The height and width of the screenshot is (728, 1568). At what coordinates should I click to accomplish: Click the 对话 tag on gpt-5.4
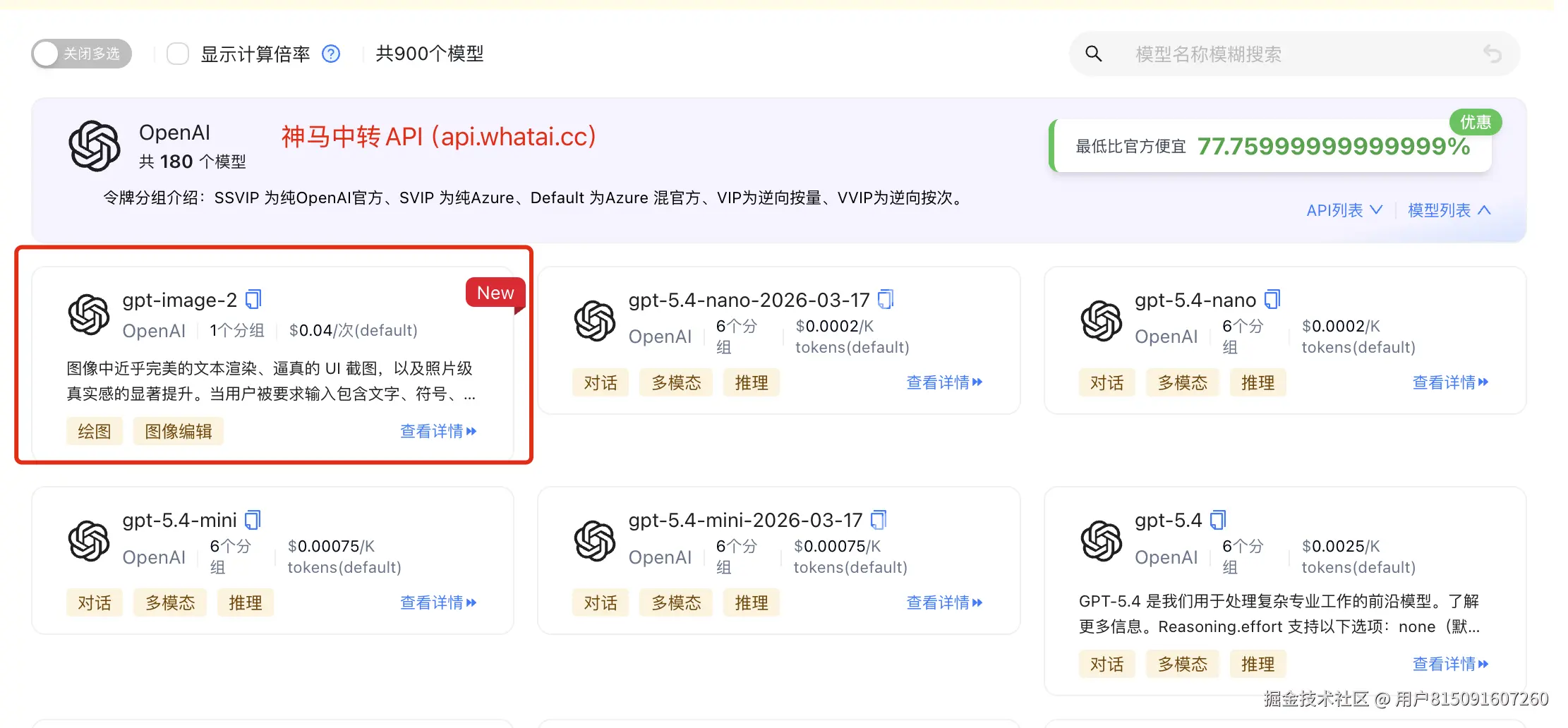pos(1106,664)
